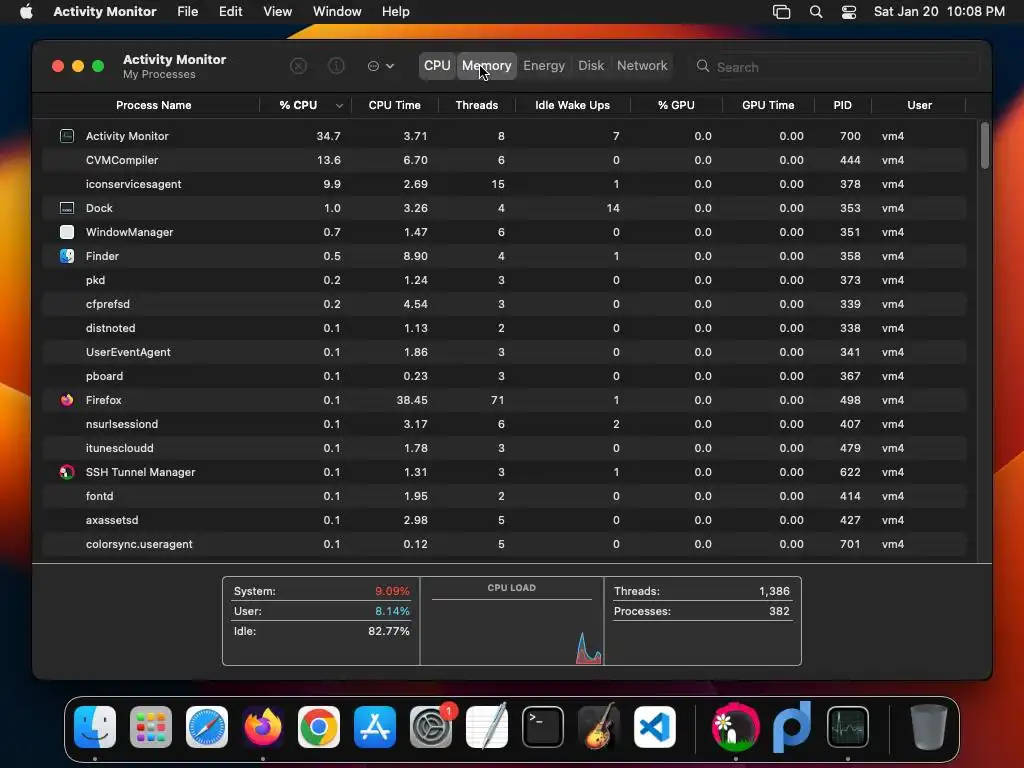Image resolution: width=1024 pixels, height=768 pixels.
Task: Open the Apple menu
Action: 26,12
